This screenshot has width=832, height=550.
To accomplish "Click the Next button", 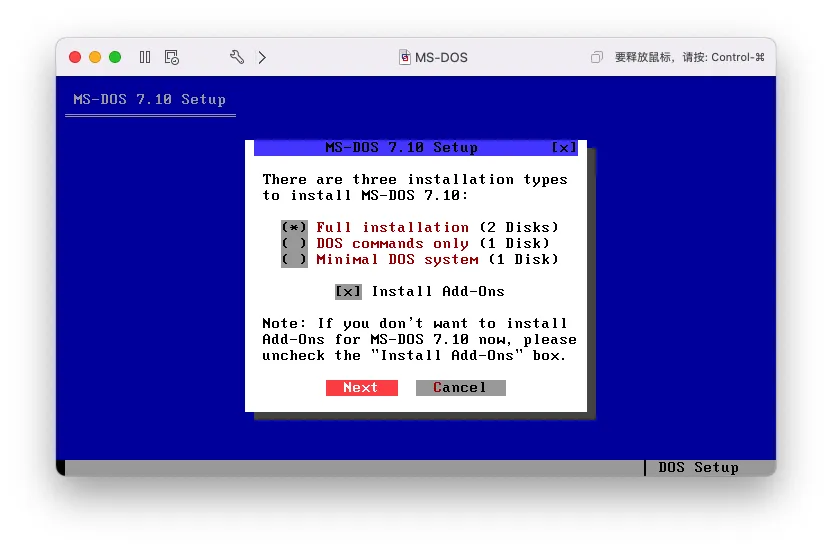I will coord(362,388).
